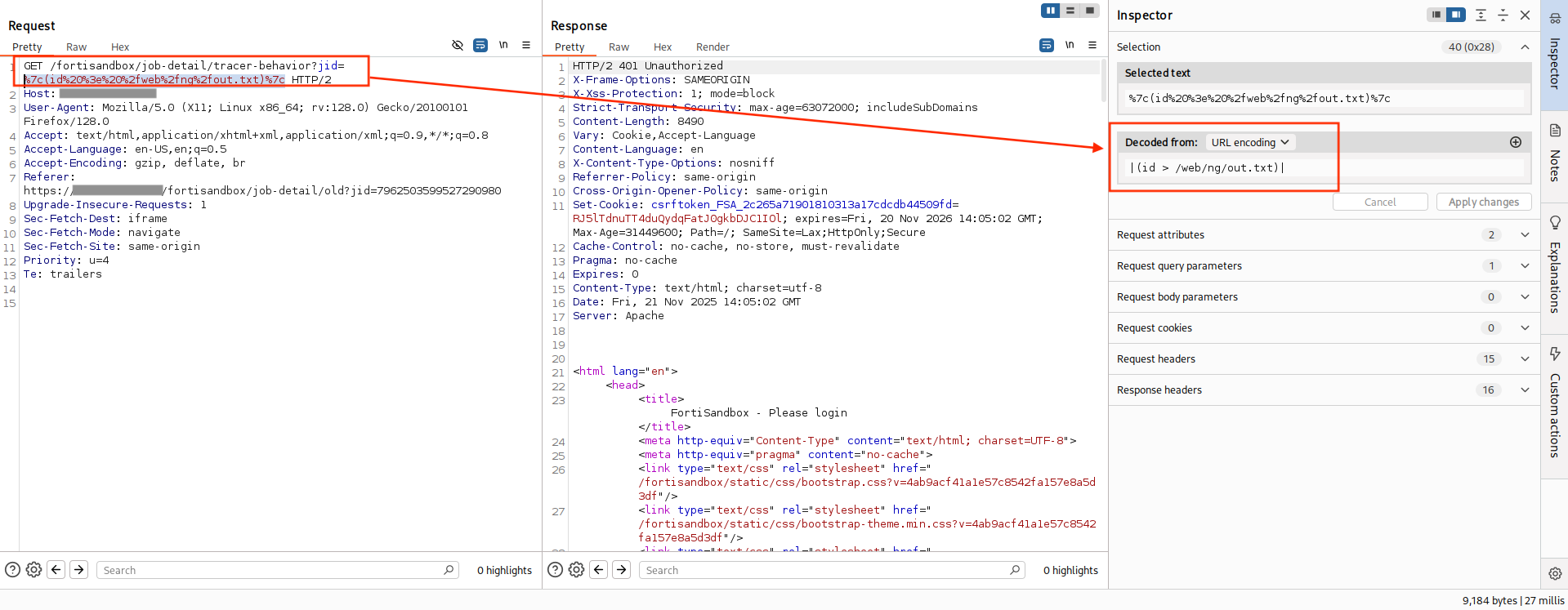Open the URL encoding decode dropdown
This screenshot has width=1568, height=610.
[x=1250, y=142]
